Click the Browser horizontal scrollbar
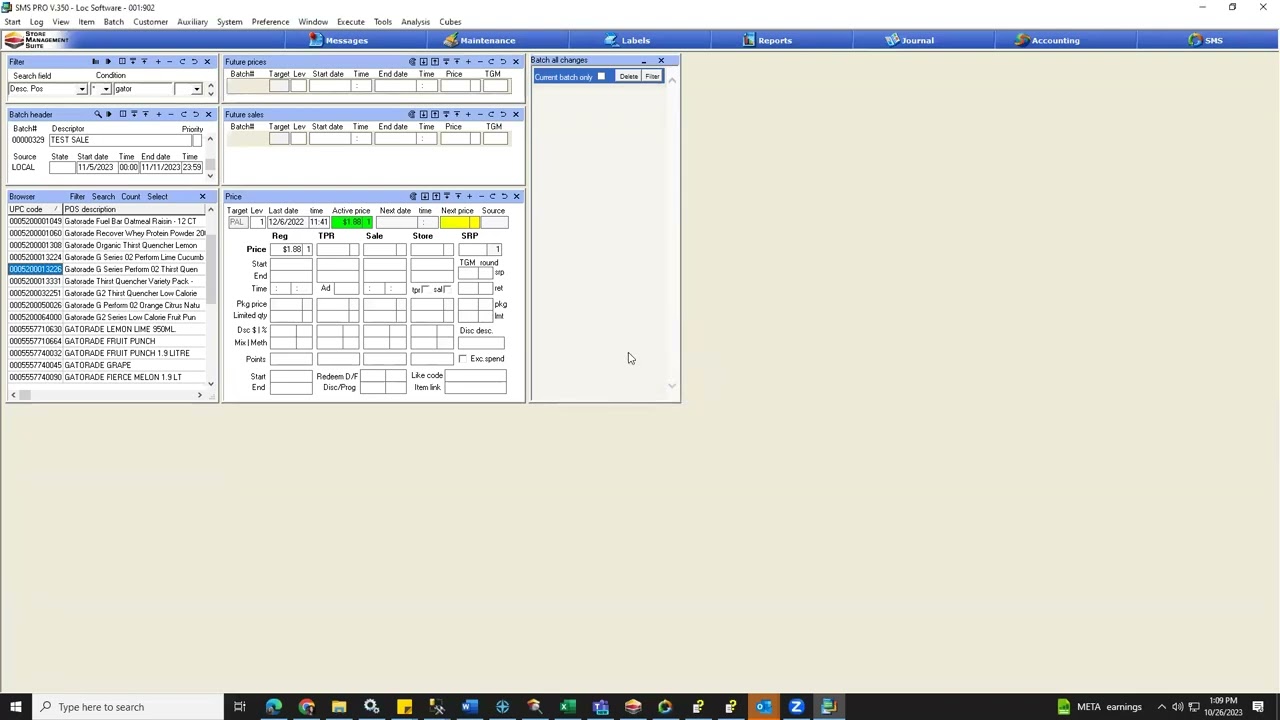The width and height of the screenshot is (1280, 720). coord(108,395)
